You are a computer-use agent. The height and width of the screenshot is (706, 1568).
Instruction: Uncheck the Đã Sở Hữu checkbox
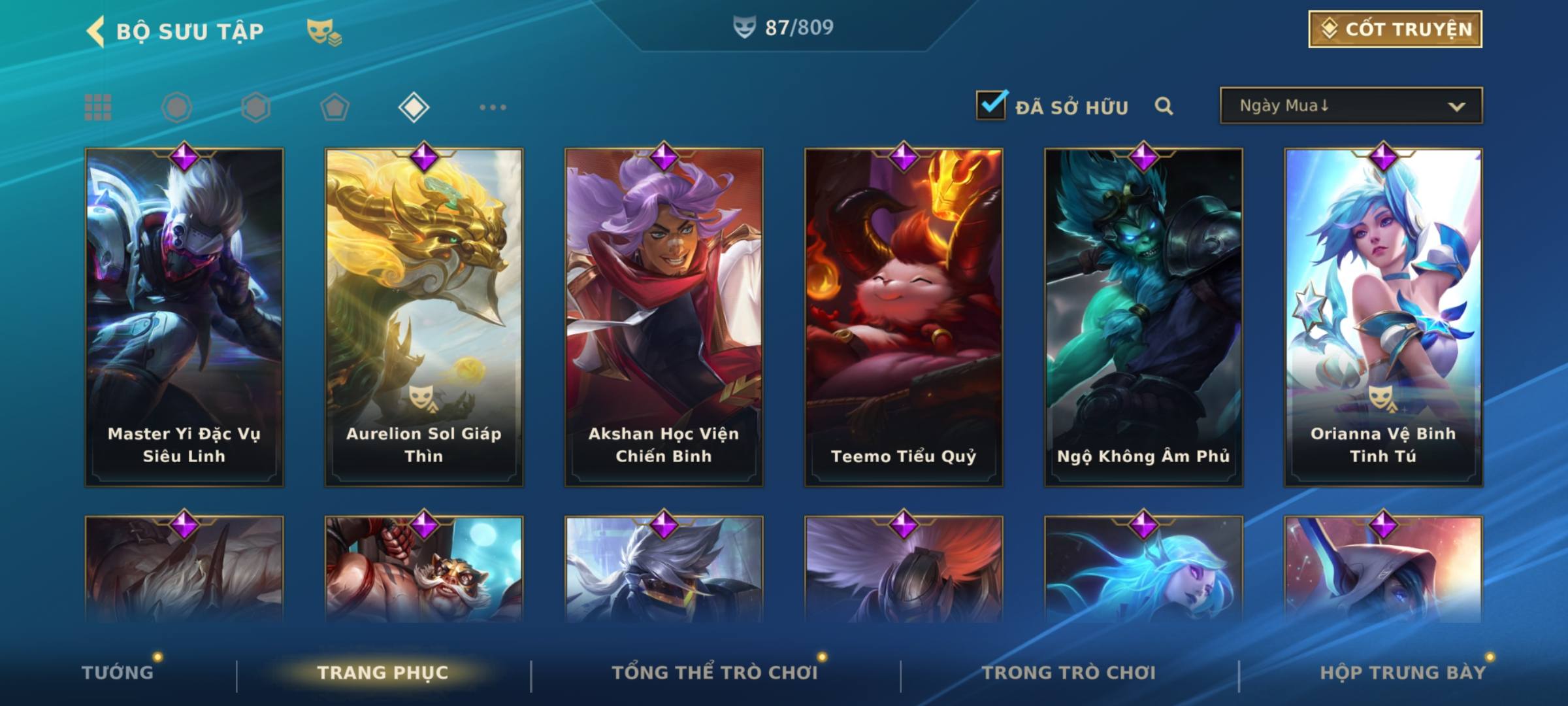click(991, 105)
